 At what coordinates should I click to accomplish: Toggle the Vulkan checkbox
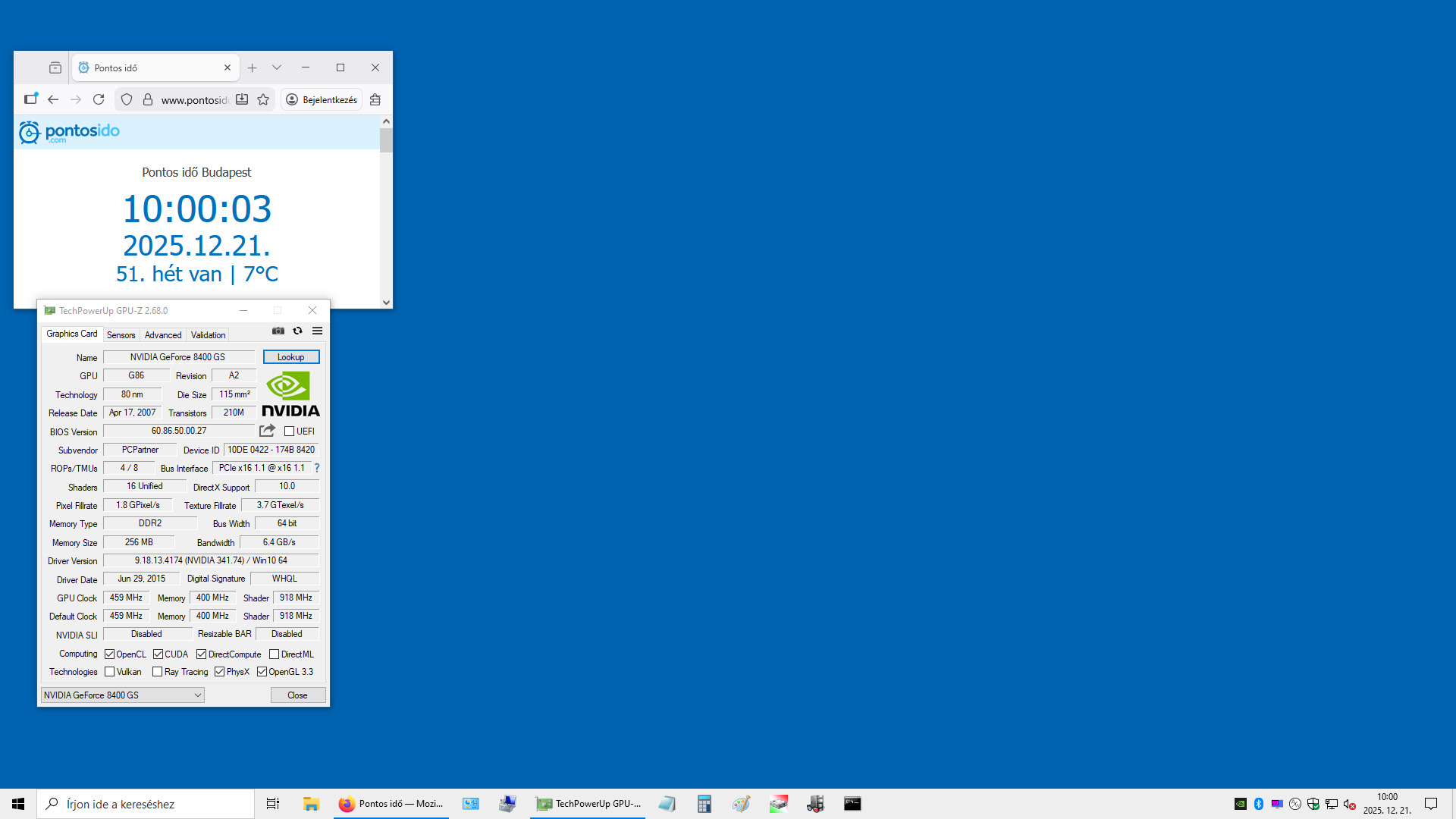[110, 672]
